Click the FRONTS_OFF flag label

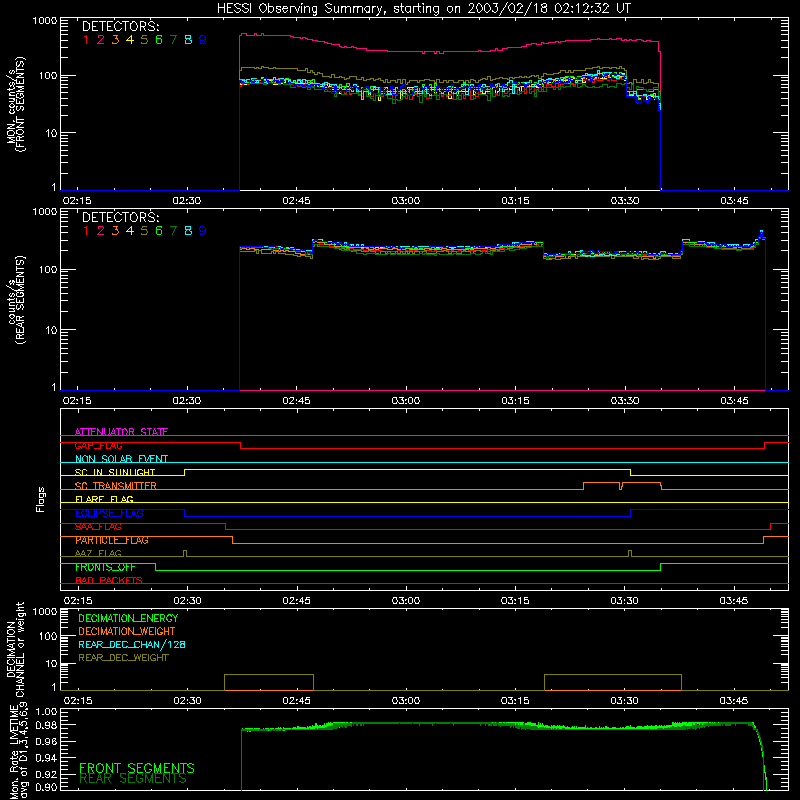(105, 567)
